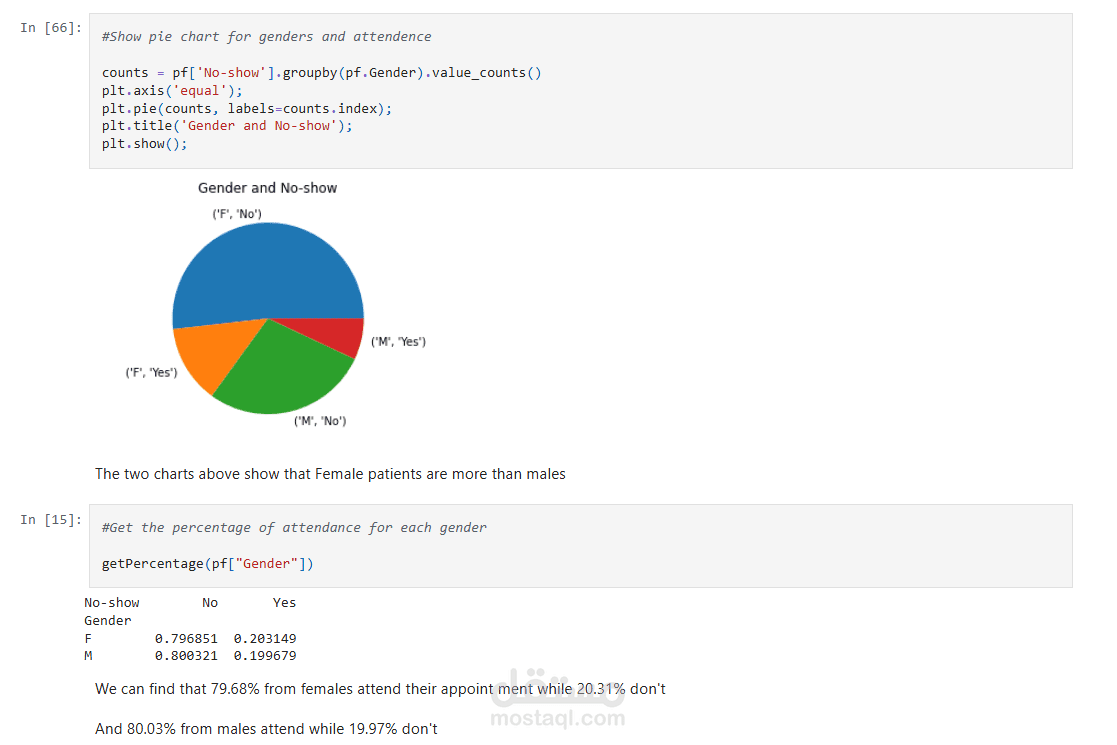
Task: Click the 'Yes' column header in output
Action: click(x=284, y=603)
